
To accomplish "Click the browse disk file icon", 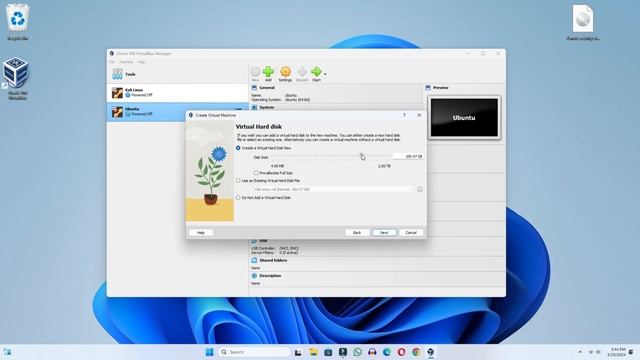I will [420, 189].
